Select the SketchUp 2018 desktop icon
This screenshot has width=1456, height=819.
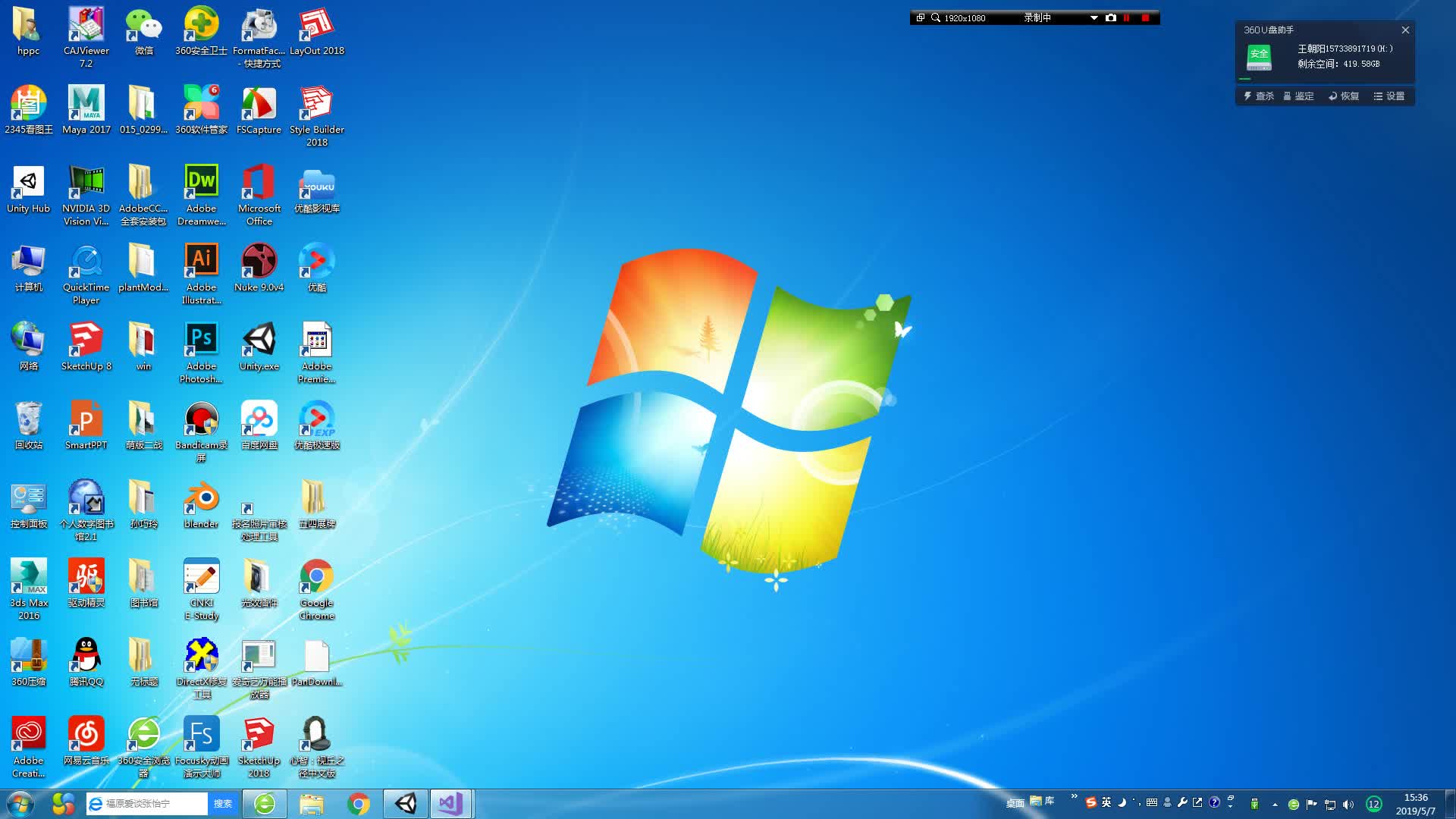coord(259,748)
